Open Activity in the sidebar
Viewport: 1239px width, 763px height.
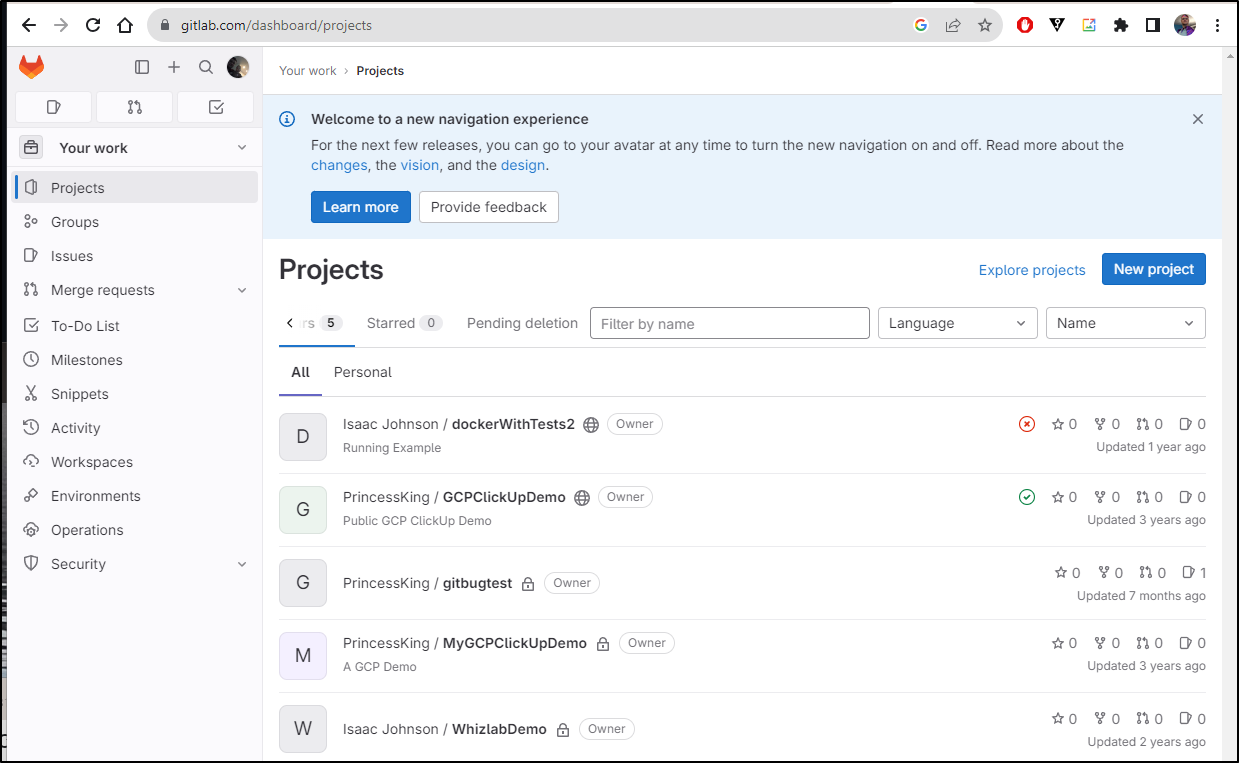tap(136, 428)
